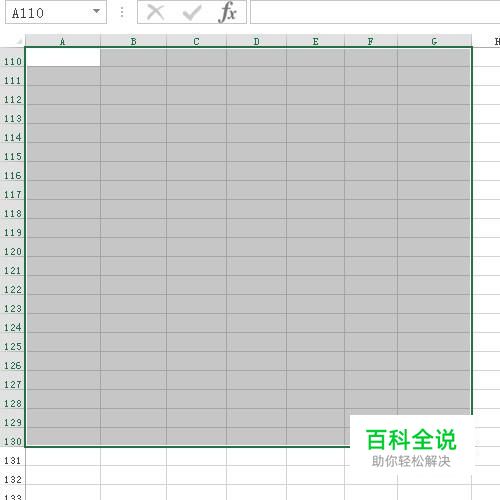Click the Select All corner triangle
Image resolution: width=500 pixels, height=500 pixels.
[x=18, y=41]
